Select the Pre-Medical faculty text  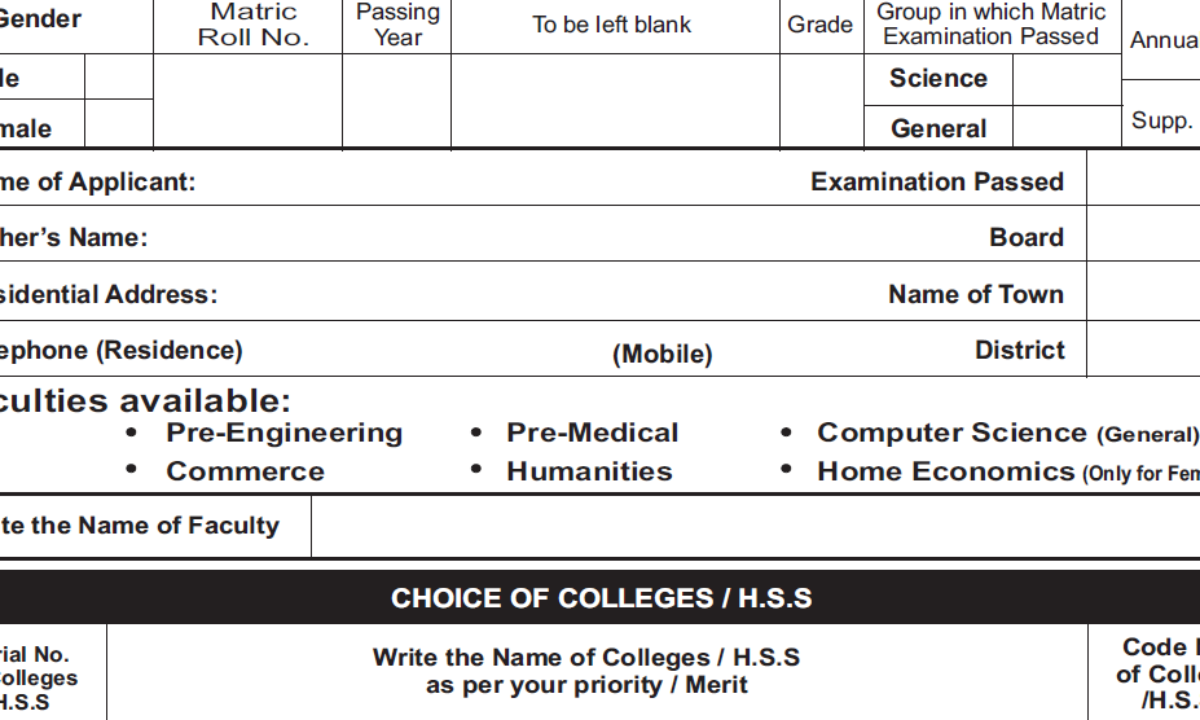pyautogui.click(x=592, y=433)
